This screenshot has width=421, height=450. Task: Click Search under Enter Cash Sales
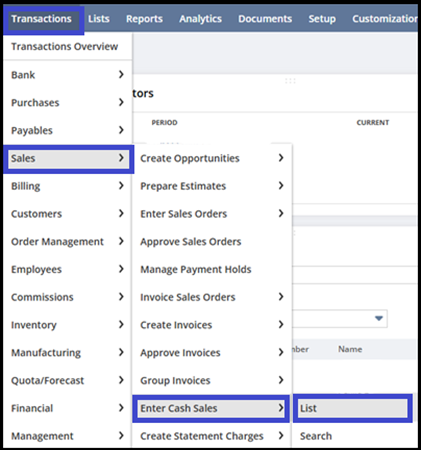click(x=316, y=436)
